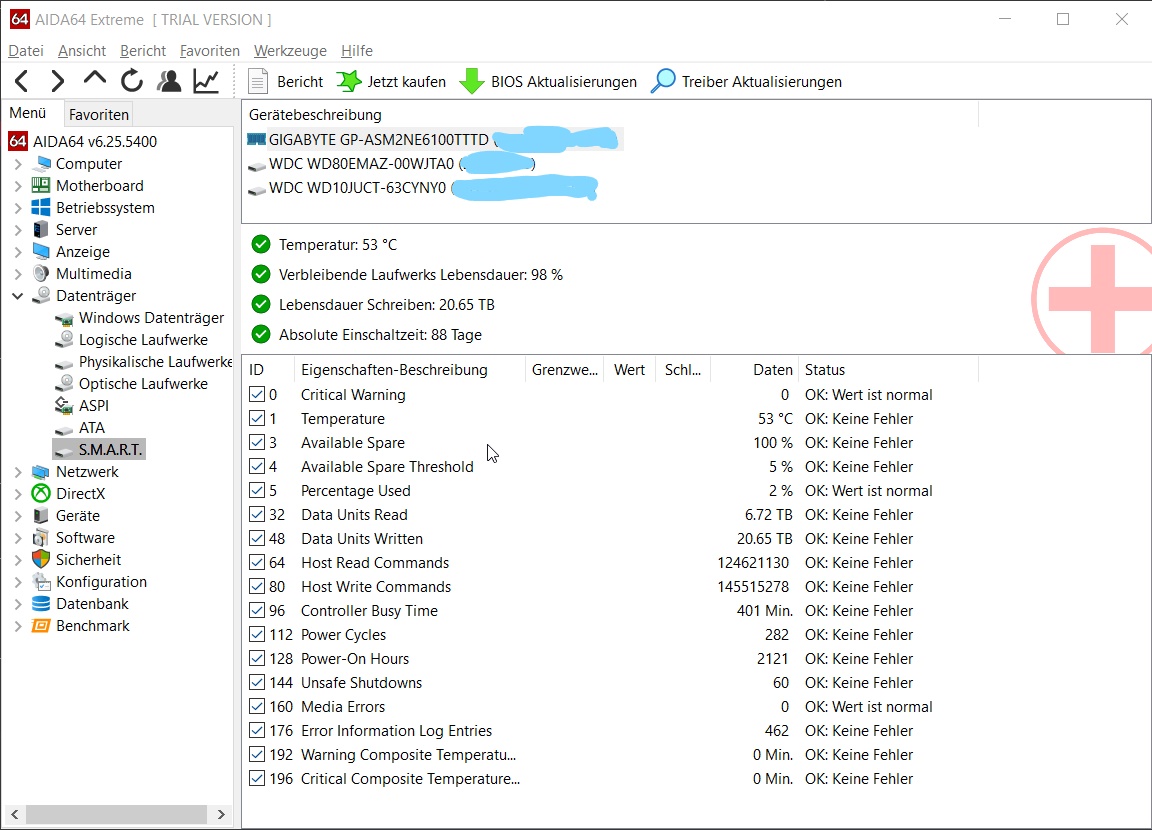Toggle the Power Cycles checkbox
The image size is (1152, 830).
[x=256, y=634]
